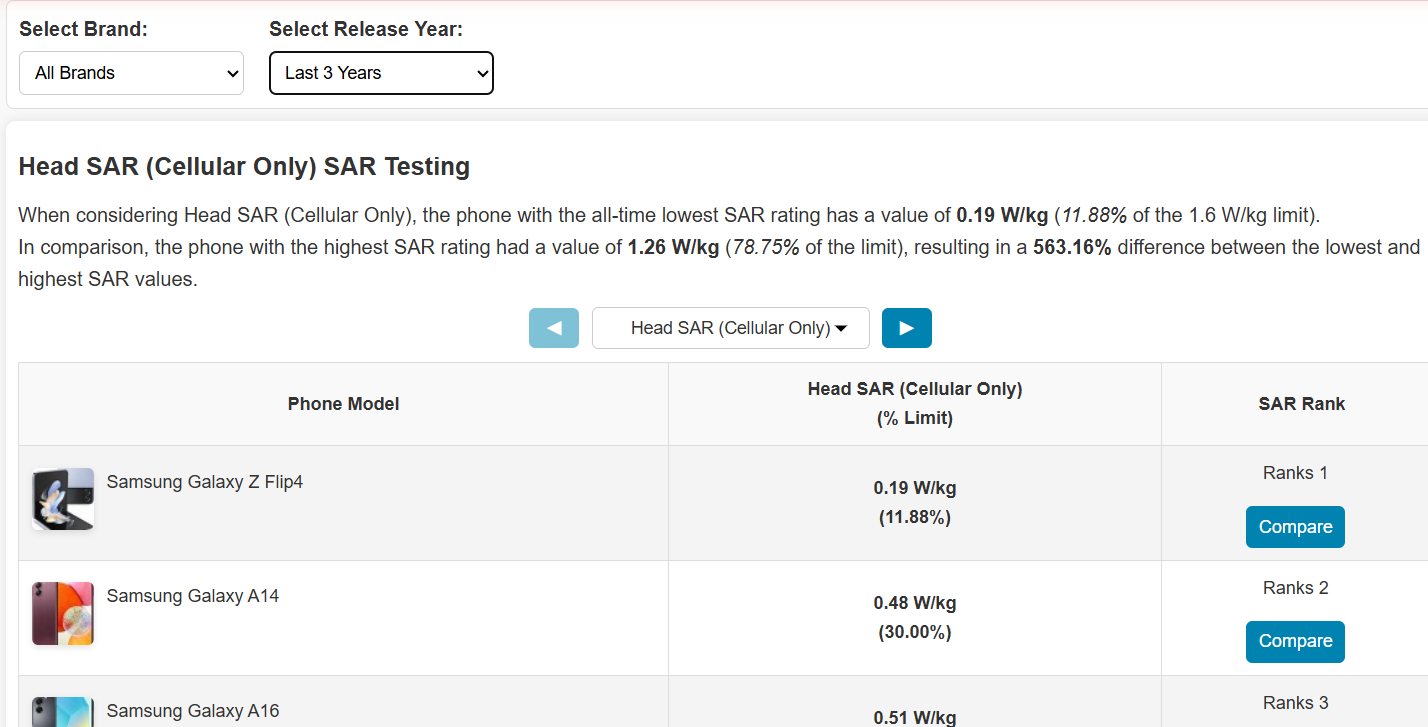1428x727 pixels.
Task: Click the Samsung Galaxy Z Flip4 model name
Action: [204, 481]
